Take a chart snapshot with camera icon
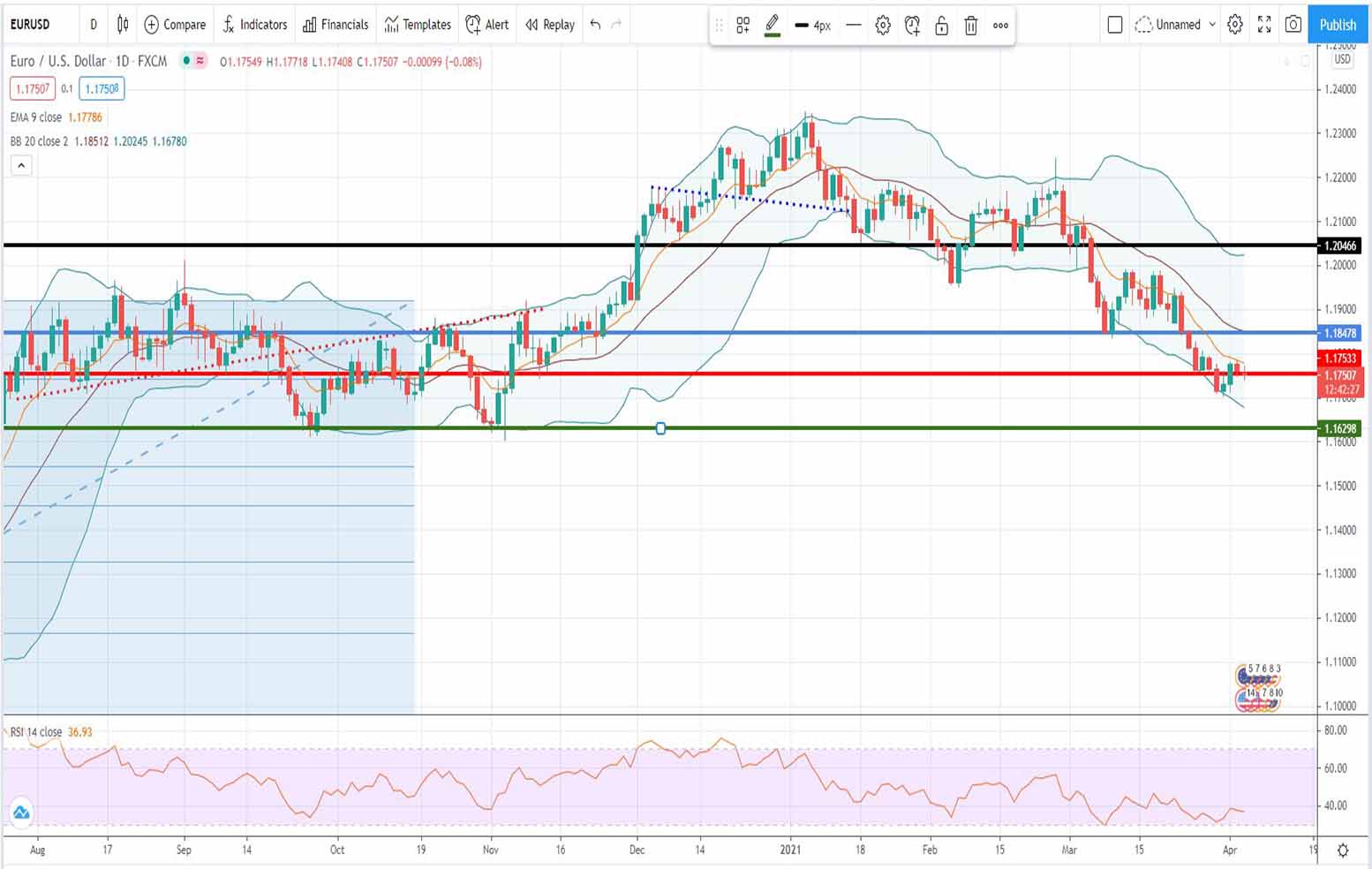 (1293, 25)
